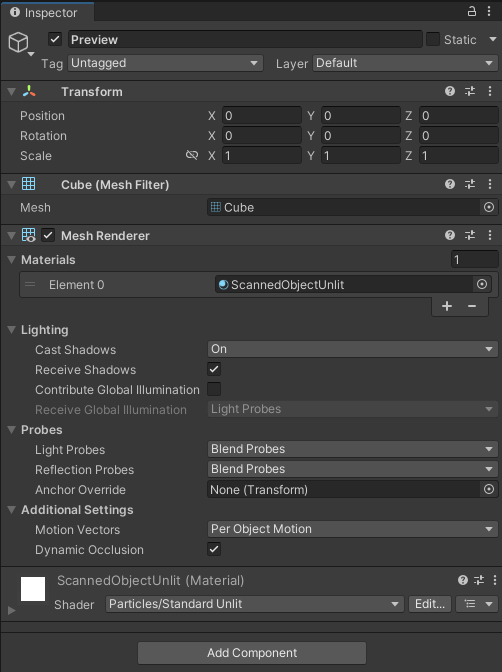Screen dimensions: 502x672
Task: Open Anchor Override object picker
Action: pyautogui.click(x=489, y=489)
